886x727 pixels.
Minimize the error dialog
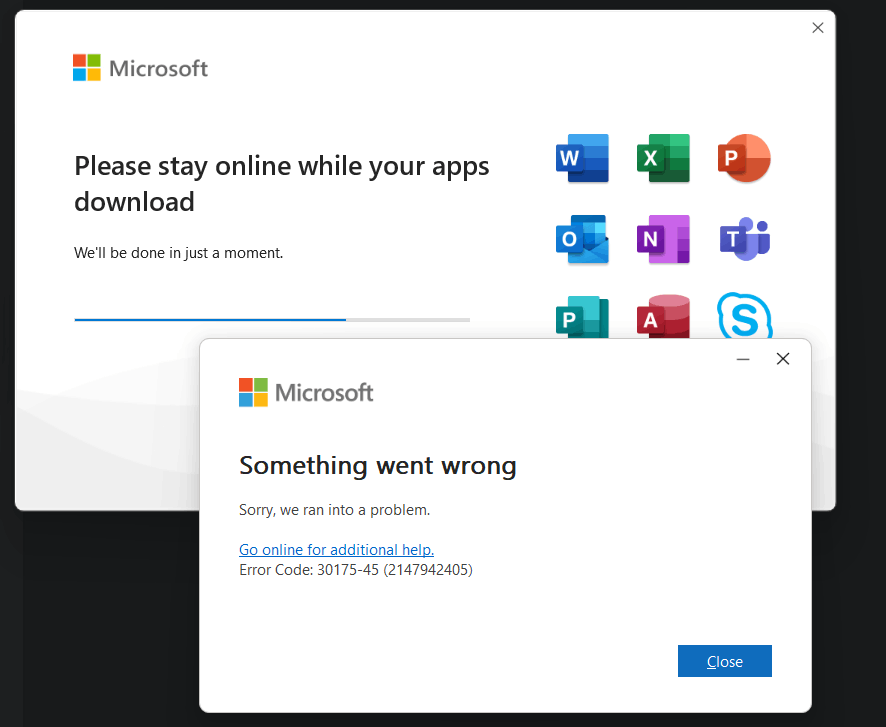pos(743,359)
